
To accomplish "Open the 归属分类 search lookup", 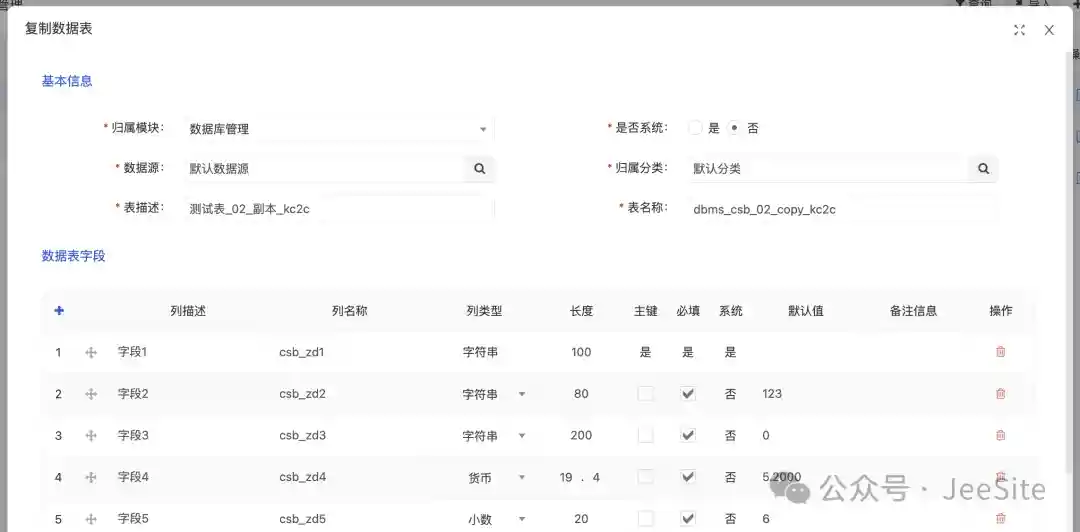I will click(984, 168).
